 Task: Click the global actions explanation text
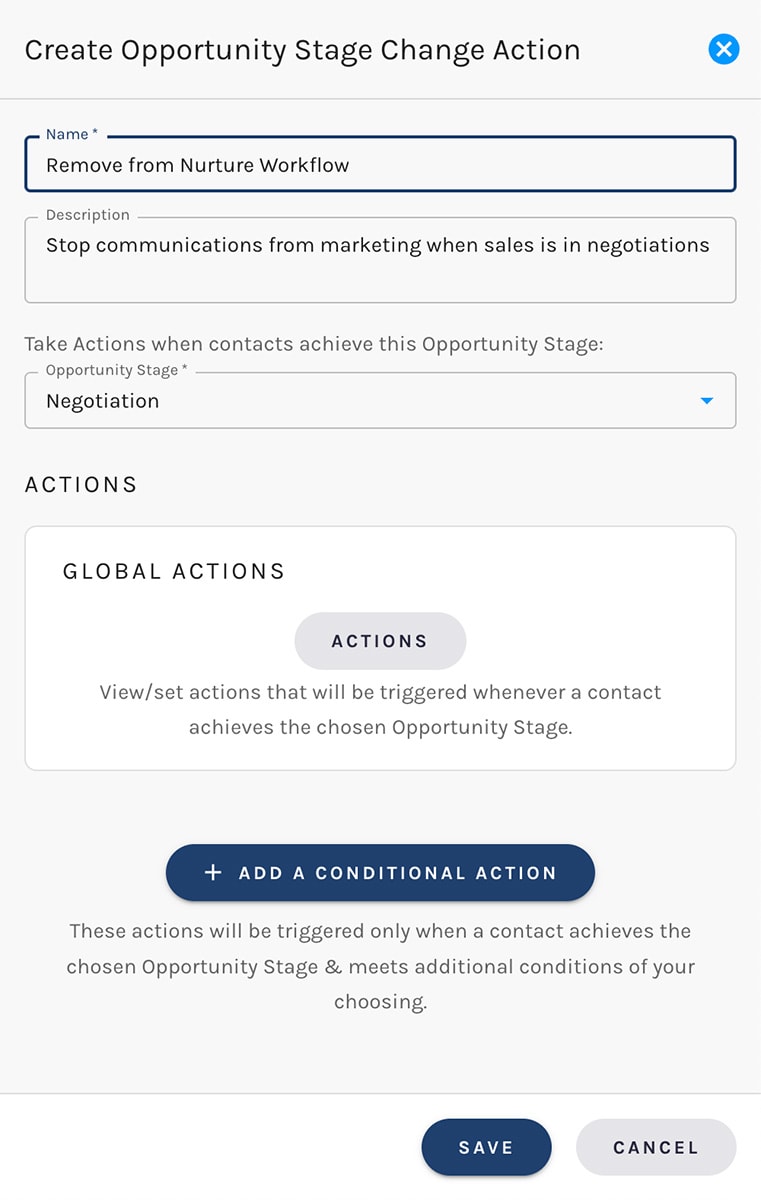coord(380,709)
